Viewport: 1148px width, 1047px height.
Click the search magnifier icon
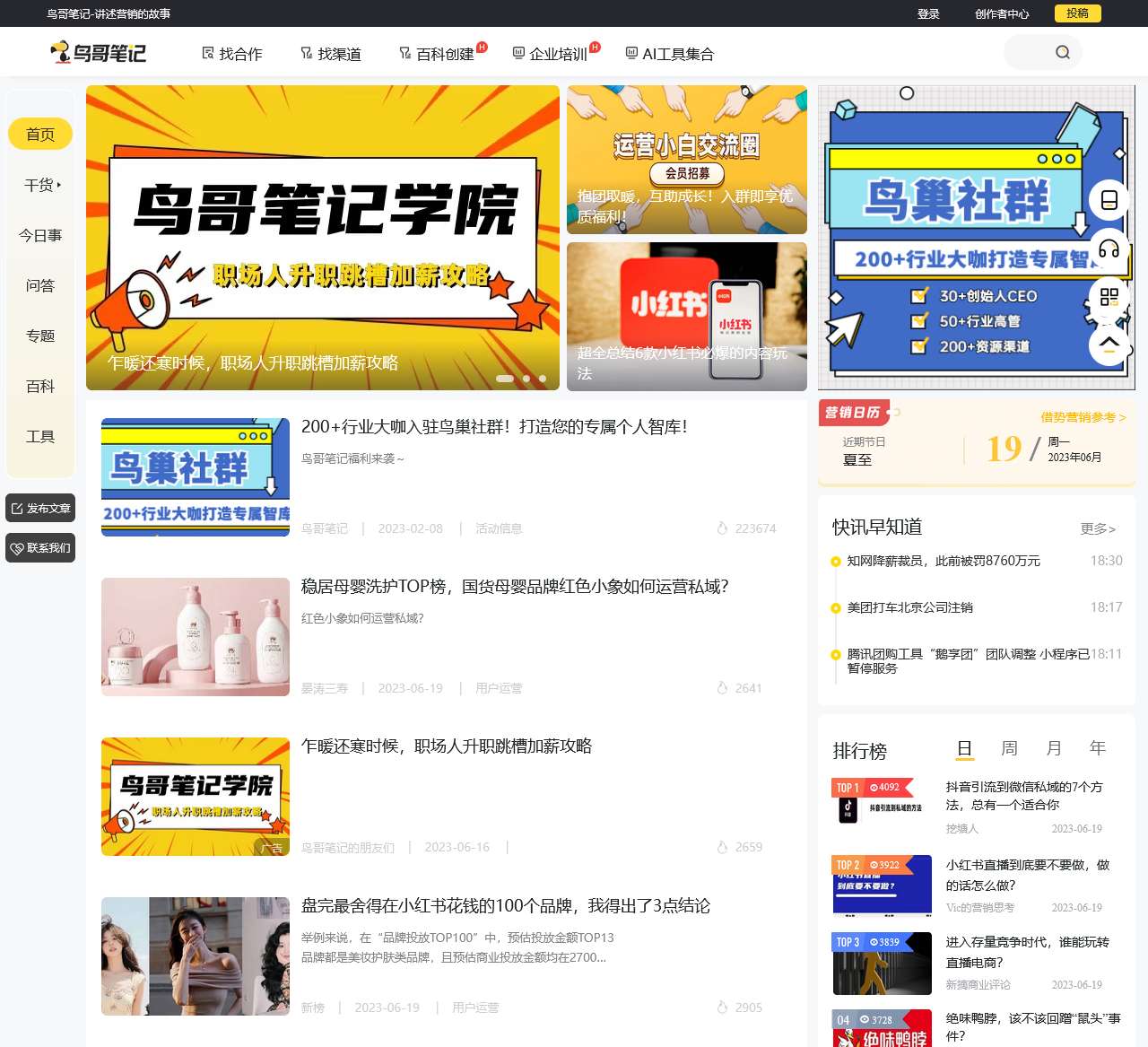click(x=1063, y=53)
